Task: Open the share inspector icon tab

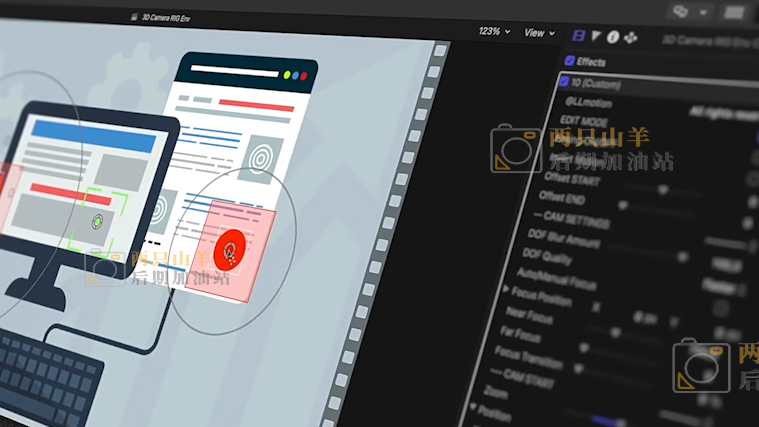Action: point(630,38)
